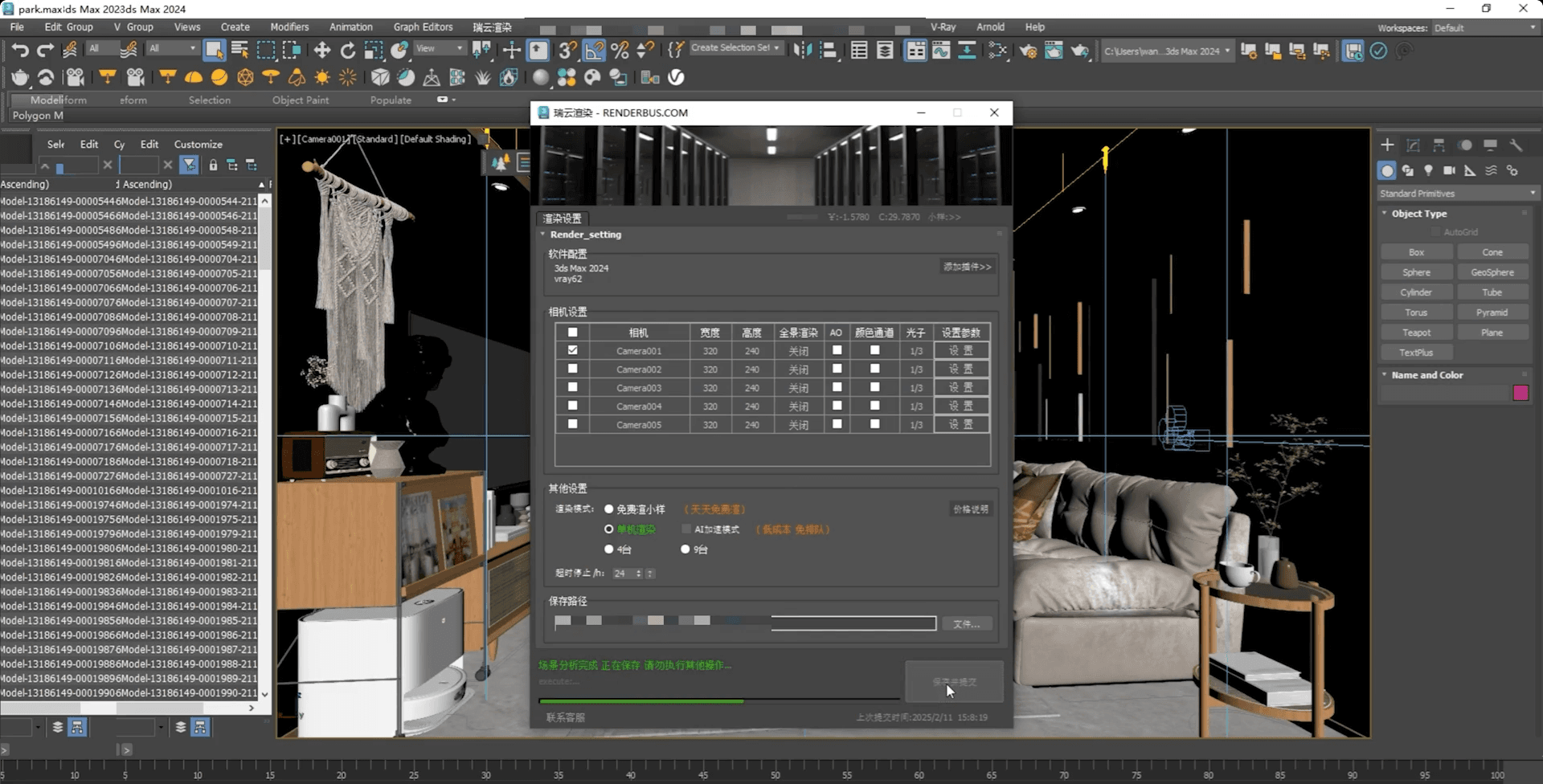
Task: Click the Undo arrow in main toolbar
Action: click(x=20, y=51)
